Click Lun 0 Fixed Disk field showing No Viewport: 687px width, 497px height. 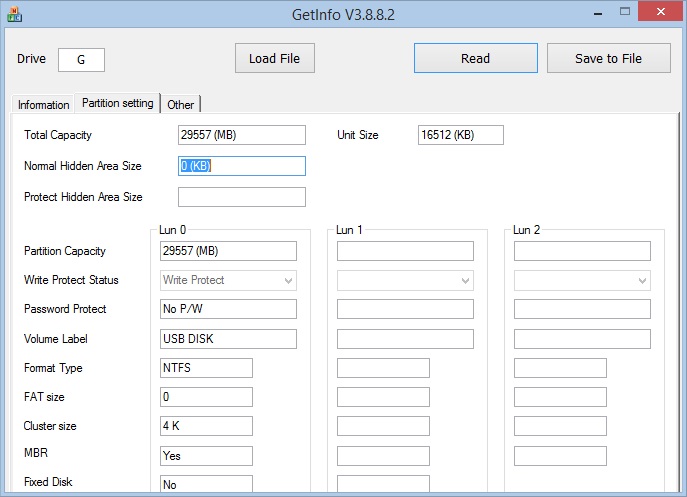coord(206,484)
